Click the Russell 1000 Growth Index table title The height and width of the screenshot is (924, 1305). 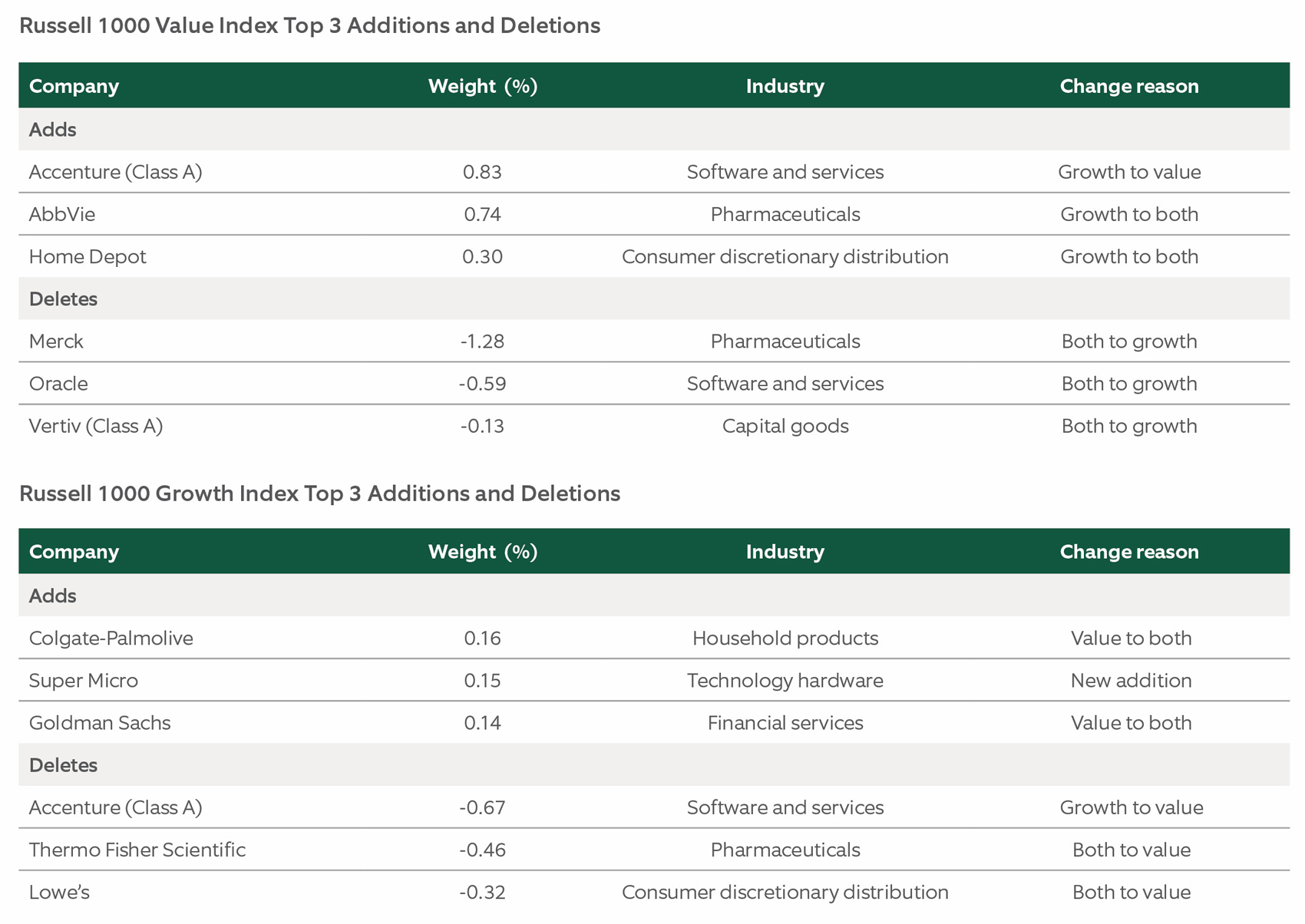click(x=319, y=493)
